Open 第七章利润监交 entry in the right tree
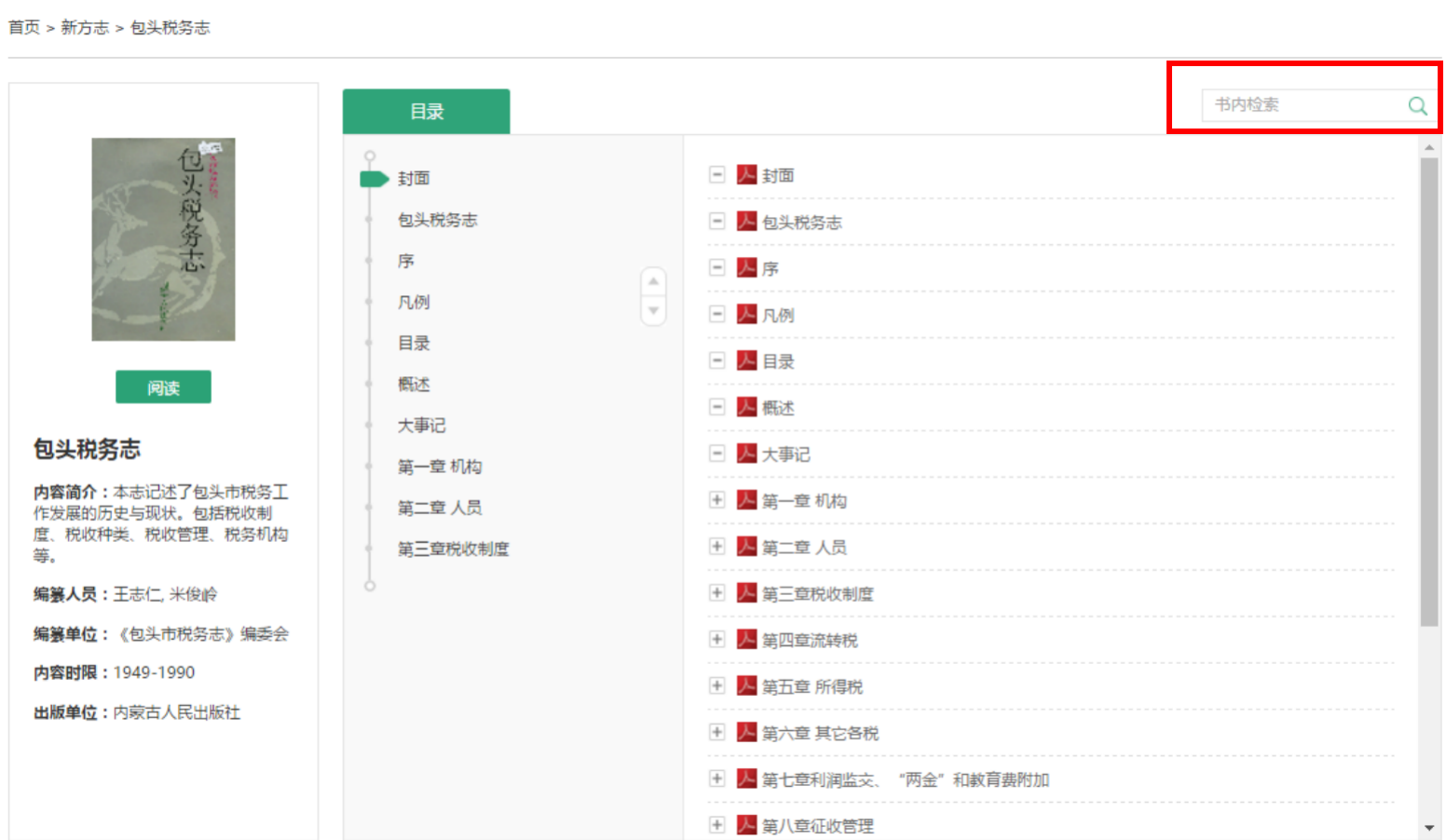Image resolution: width=1446 pixels, height=840 pixels. tap(906, 780)
